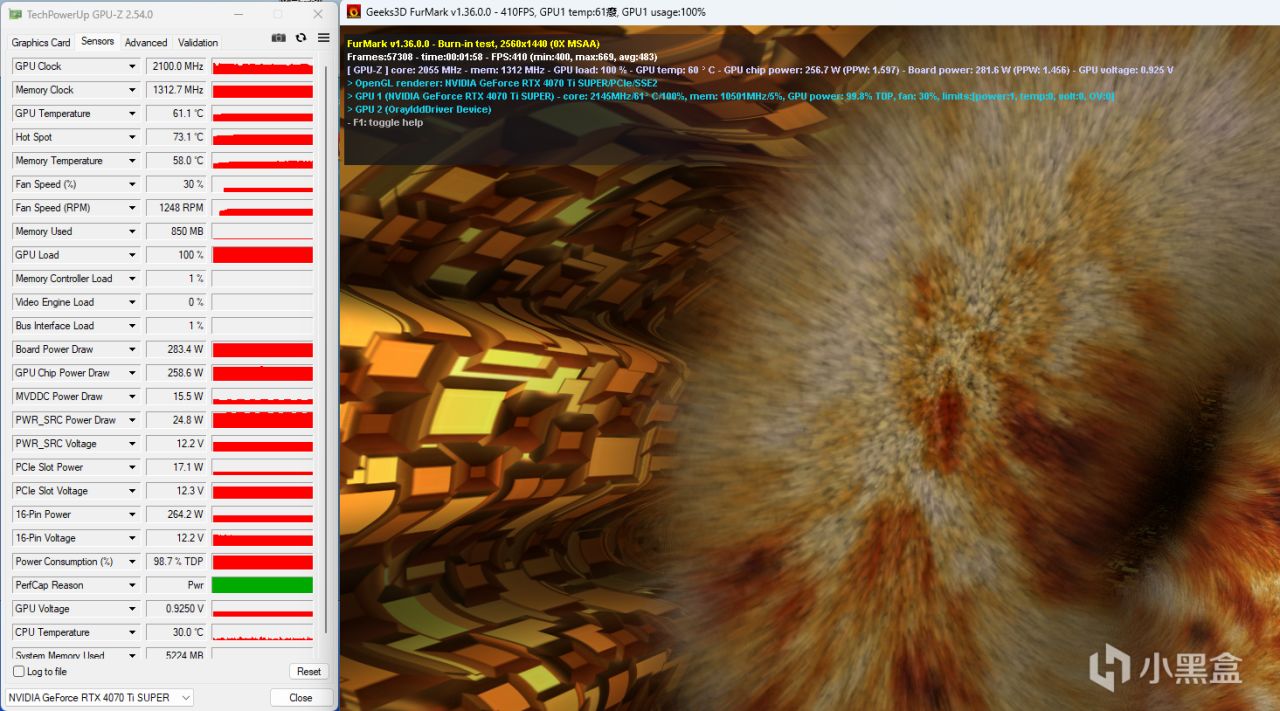The height and width of the screenshot is (711, 1280).
Task: Expand the Memory Temperature sensor dropdown
Action: 132,161
